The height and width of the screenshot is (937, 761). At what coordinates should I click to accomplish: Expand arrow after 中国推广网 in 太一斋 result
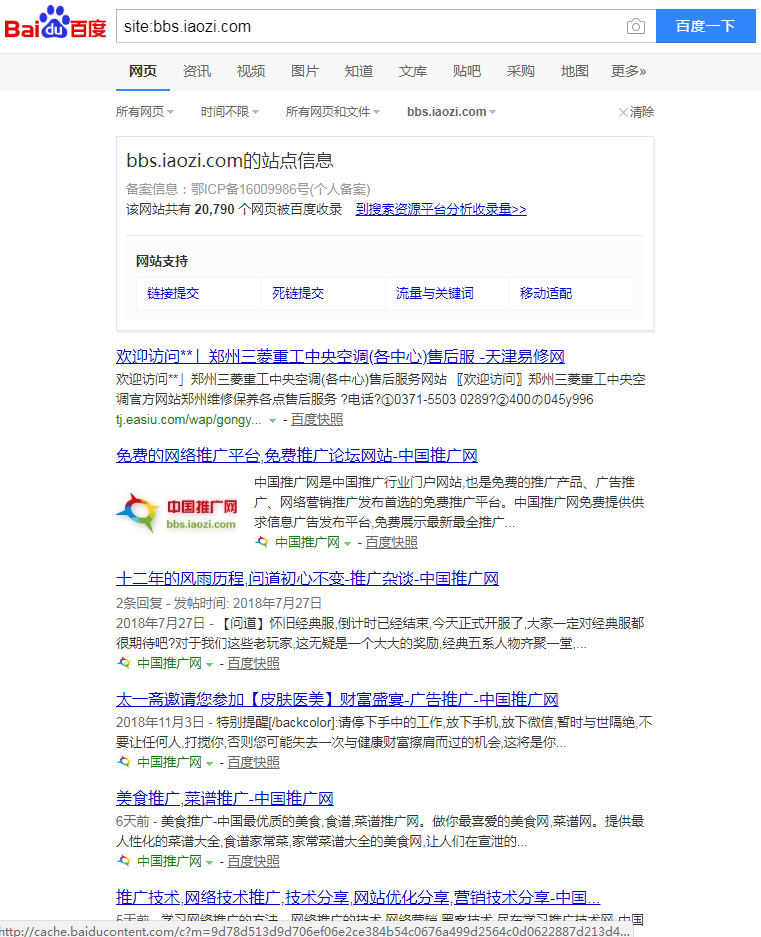point(209,764)
